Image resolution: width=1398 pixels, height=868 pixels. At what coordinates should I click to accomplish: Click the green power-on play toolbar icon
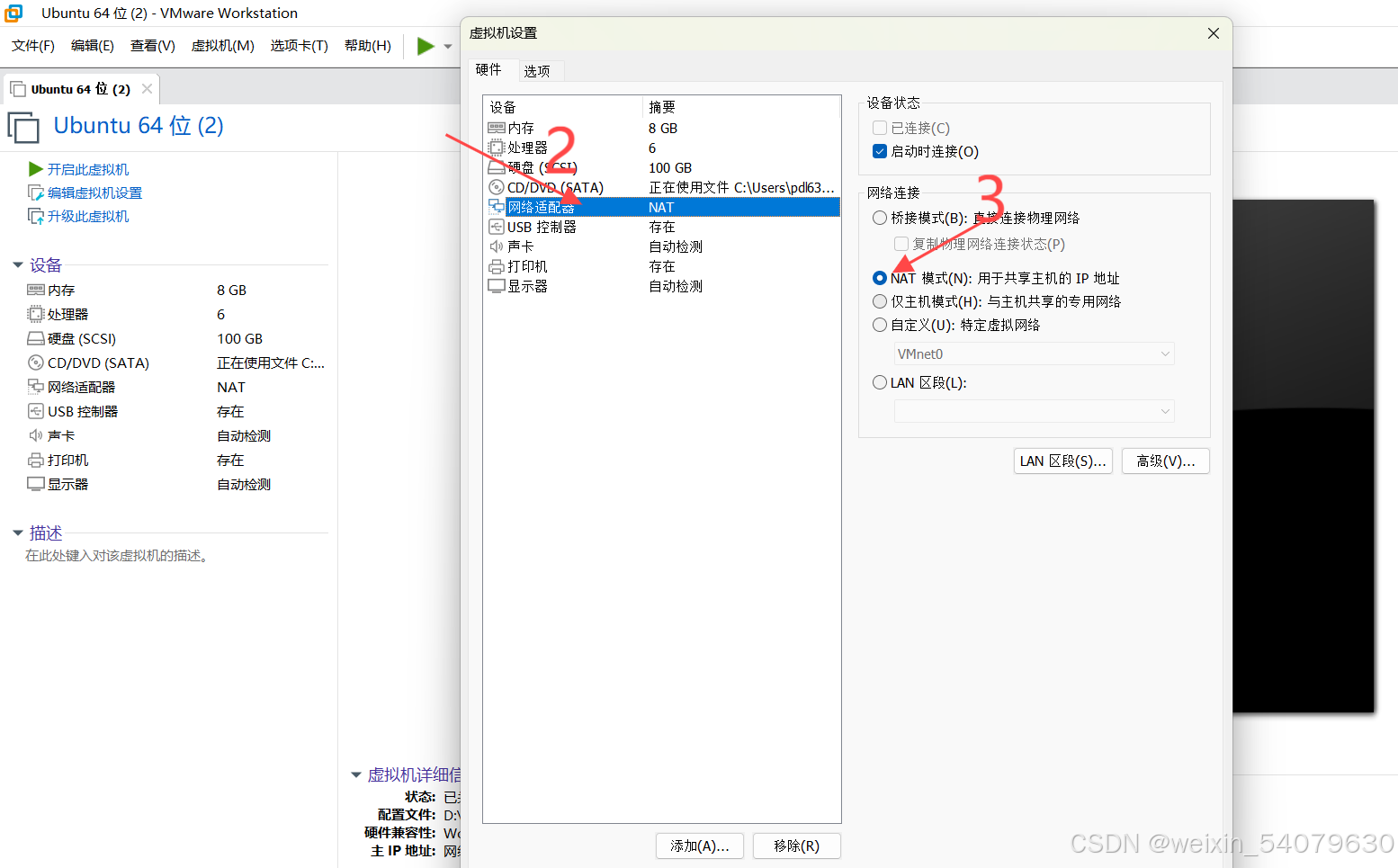point(426,46)
